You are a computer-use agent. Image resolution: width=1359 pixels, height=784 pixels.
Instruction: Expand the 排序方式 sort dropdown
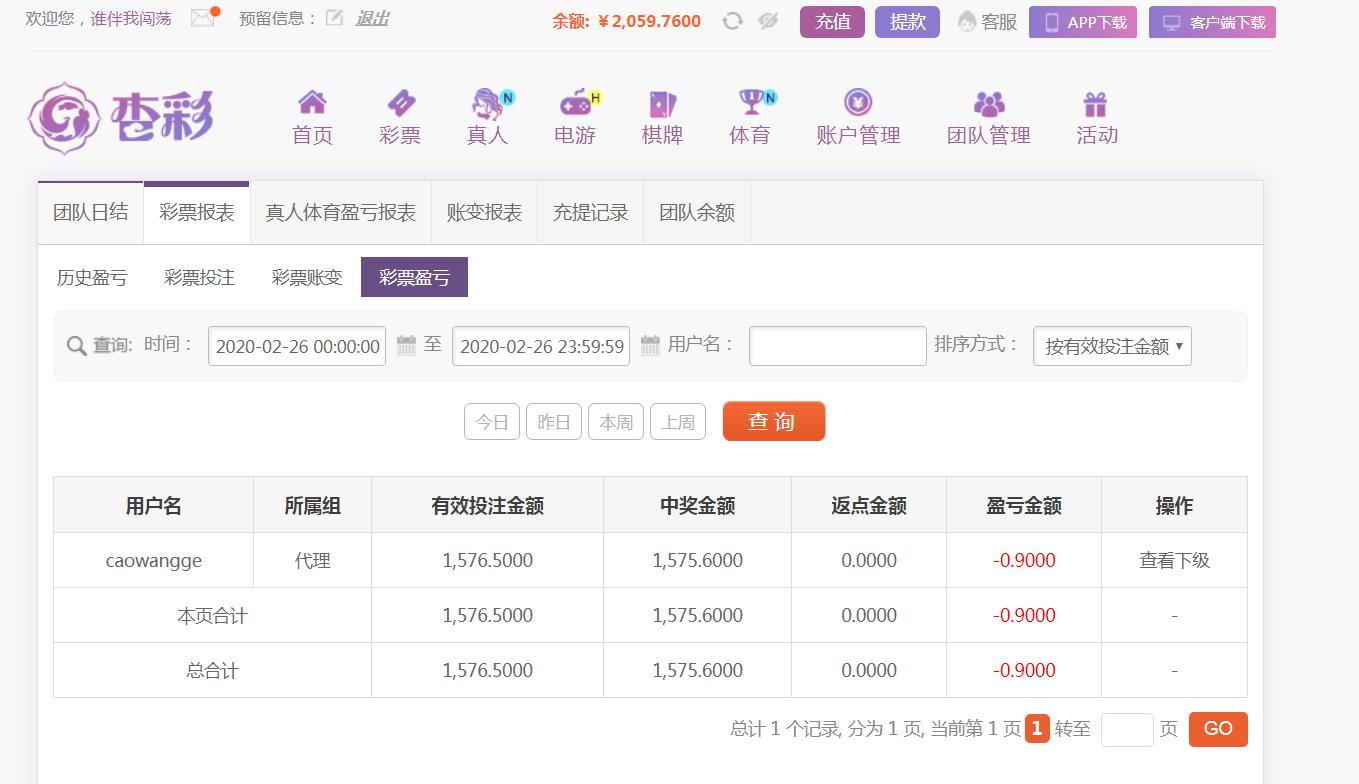point(1112,346)
